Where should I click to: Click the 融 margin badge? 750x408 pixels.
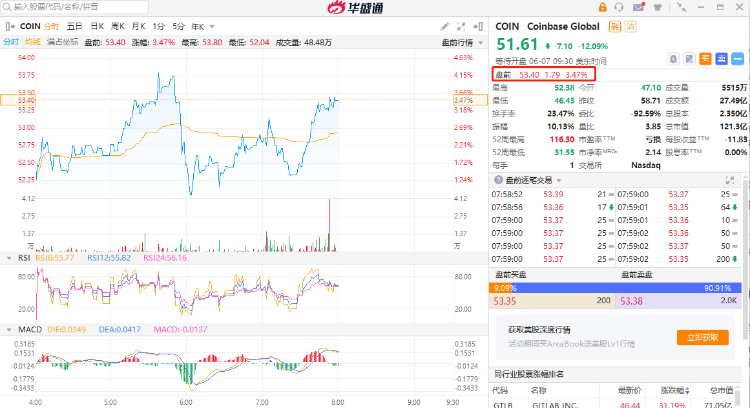[x=615, y=27]
